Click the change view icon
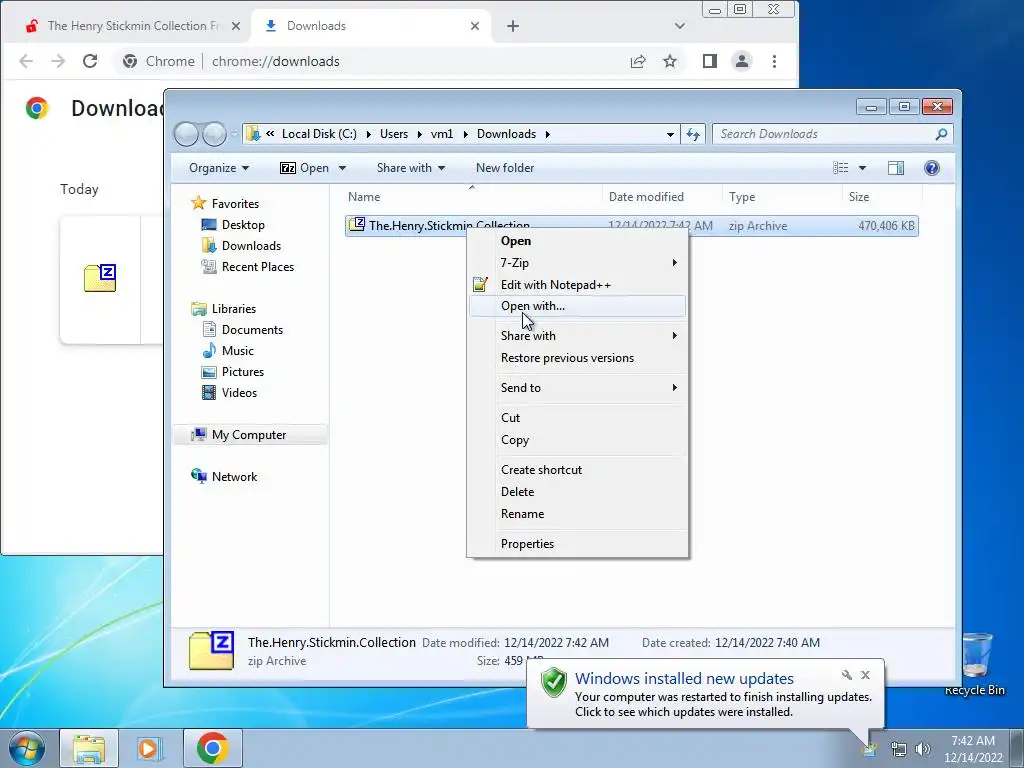 click(840, 168)
